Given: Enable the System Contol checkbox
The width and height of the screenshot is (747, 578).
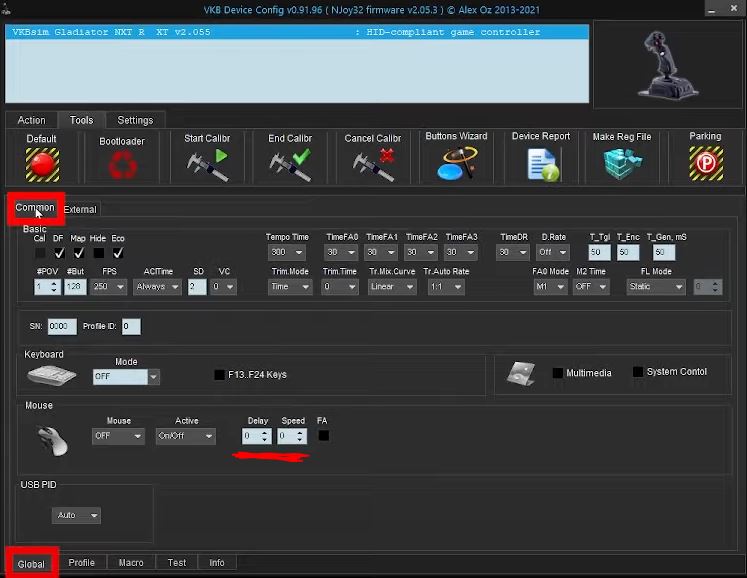Looking at the screenshot, I should point(637,372).
